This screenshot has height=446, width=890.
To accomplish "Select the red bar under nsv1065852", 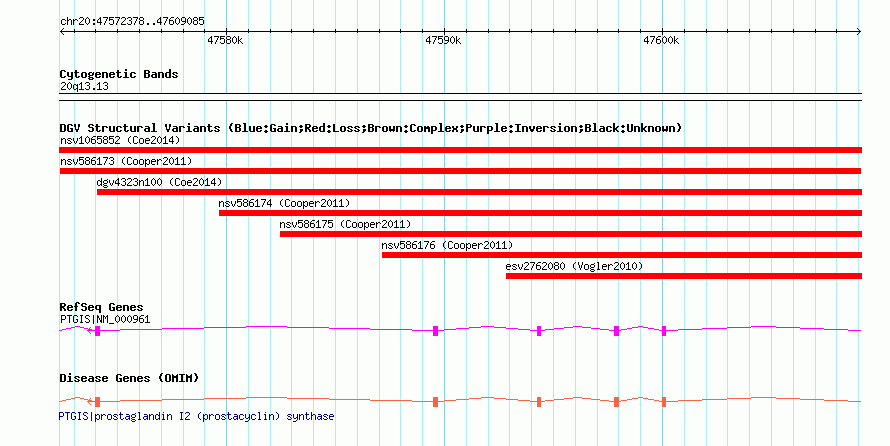I will (460, 150).
